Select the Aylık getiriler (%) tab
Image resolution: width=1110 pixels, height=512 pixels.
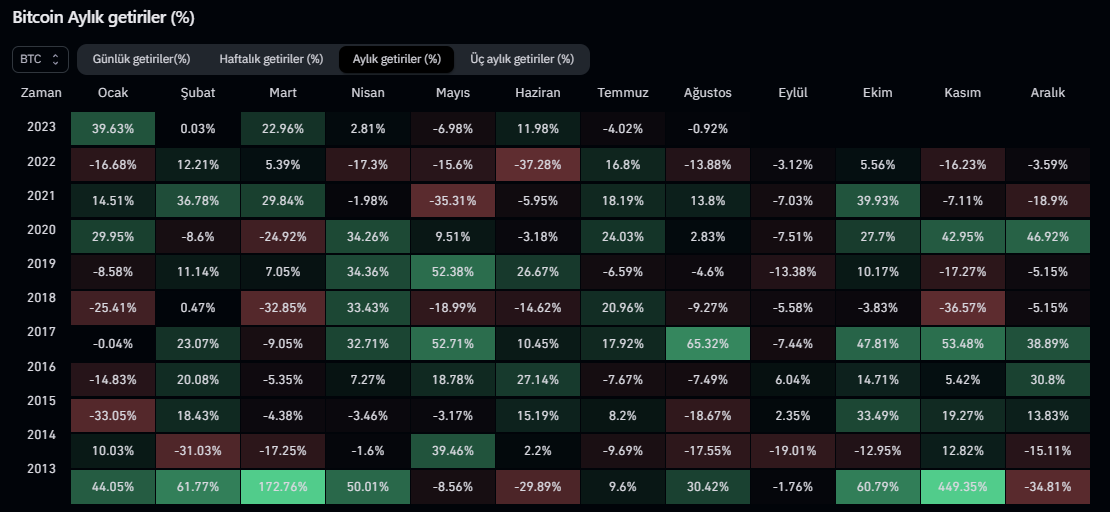[x=396, y=59]
